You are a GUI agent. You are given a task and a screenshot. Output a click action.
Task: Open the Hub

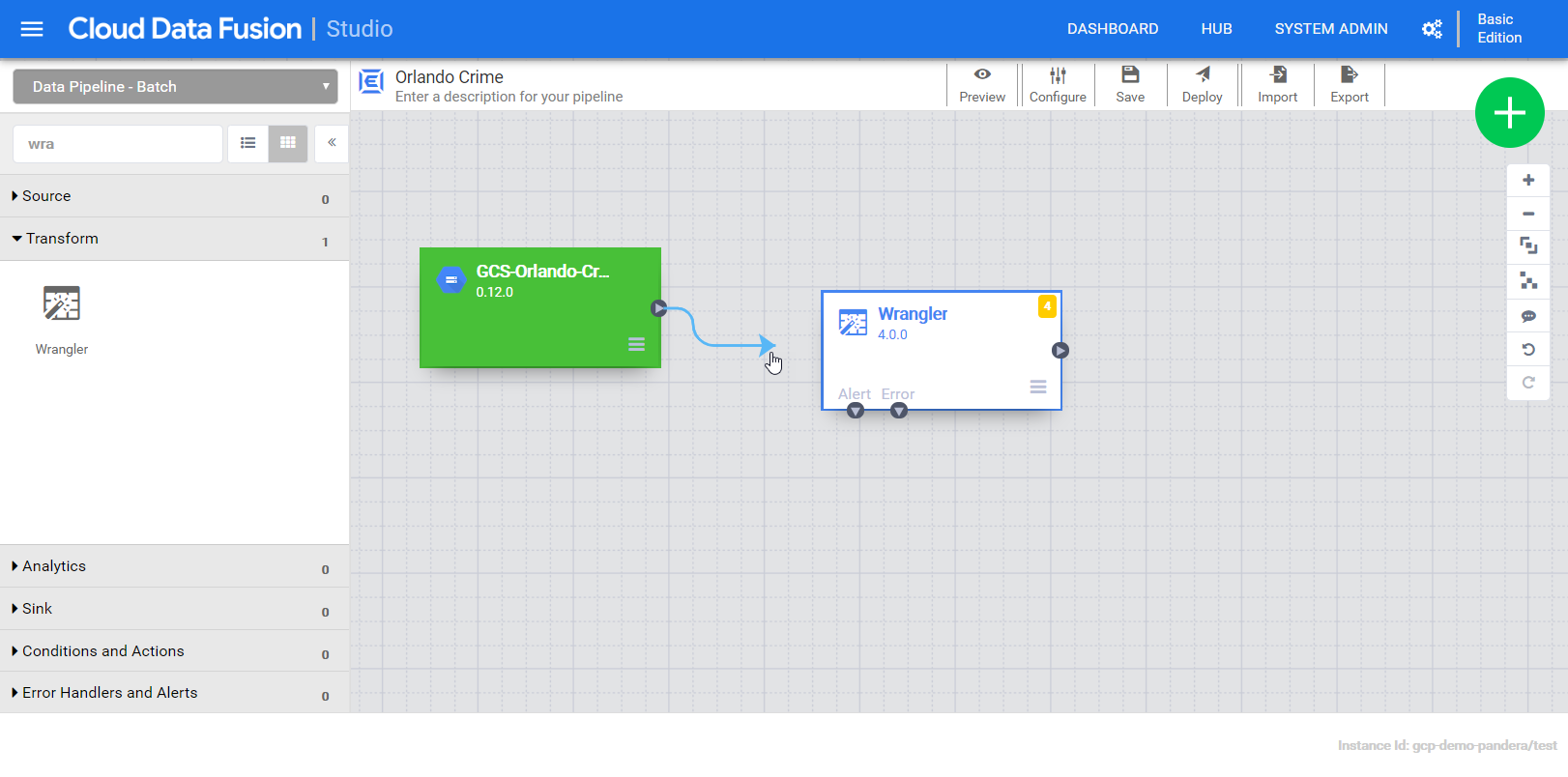(x=1216, y=29)
